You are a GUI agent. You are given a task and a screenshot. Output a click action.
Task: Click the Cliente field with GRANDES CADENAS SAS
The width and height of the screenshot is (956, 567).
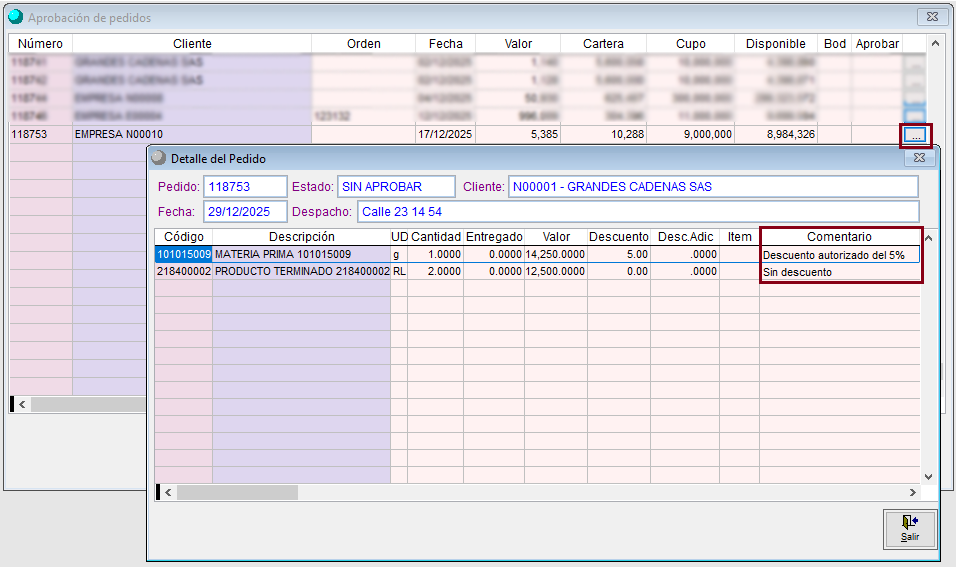point(712,187)
